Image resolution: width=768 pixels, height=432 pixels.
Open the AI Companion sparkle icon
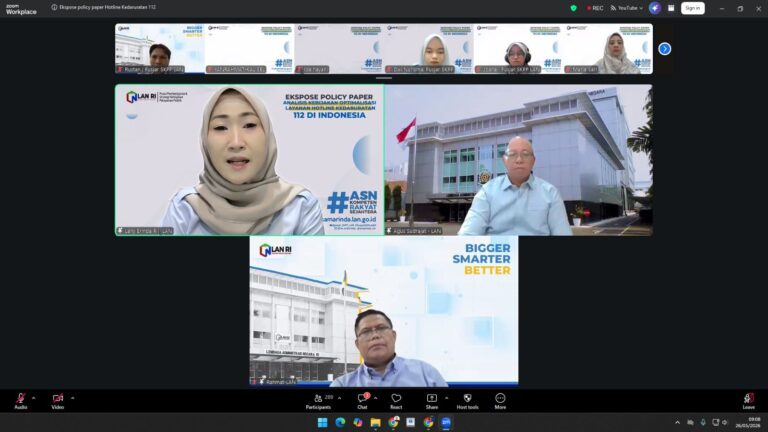(655, 8)
